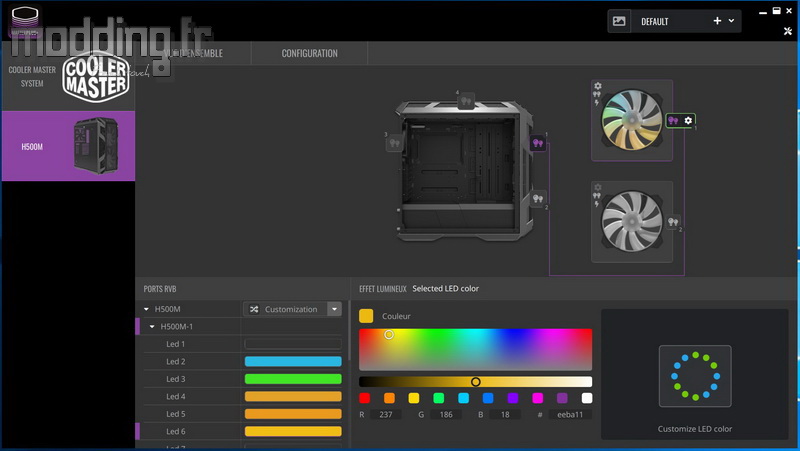The height and width of the screenshot is (451, 800).
Task: Pick cyan preset color swatch
Action: pyautogui.click(x=463, y=398)
